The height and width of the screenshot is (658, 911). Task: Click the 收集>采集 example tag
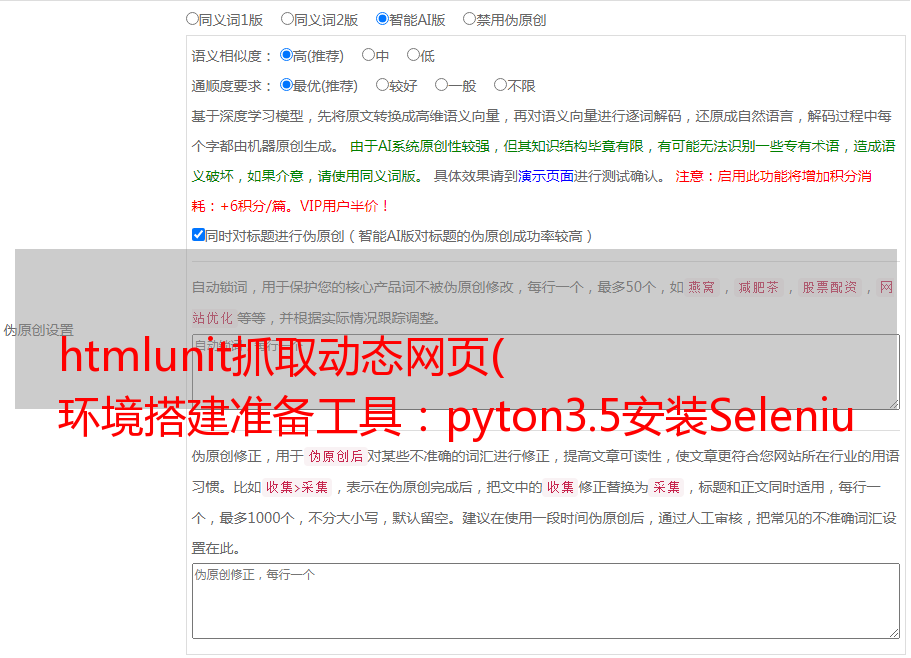[x=297, y=487]
